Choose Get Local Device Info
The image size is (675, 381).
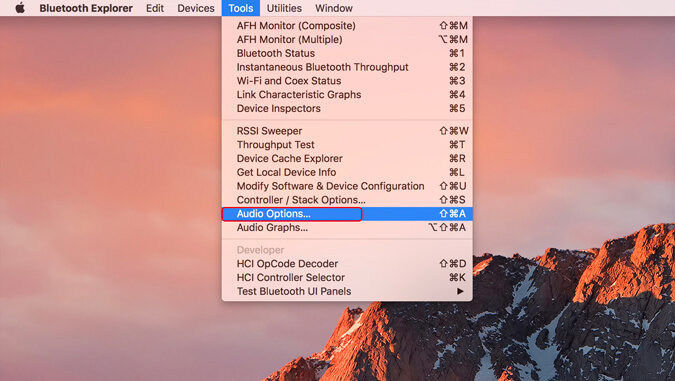click(x=347, y=172)
